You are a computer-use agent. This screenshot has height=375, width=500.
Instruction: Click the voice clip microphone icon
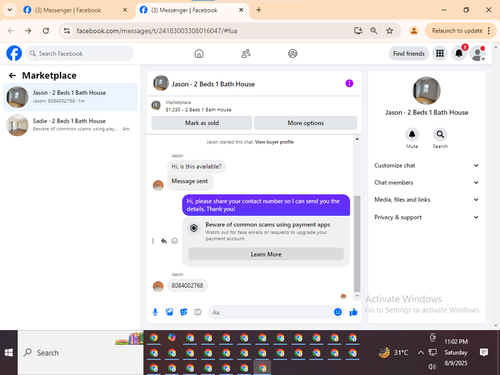(x=155, y=312)
